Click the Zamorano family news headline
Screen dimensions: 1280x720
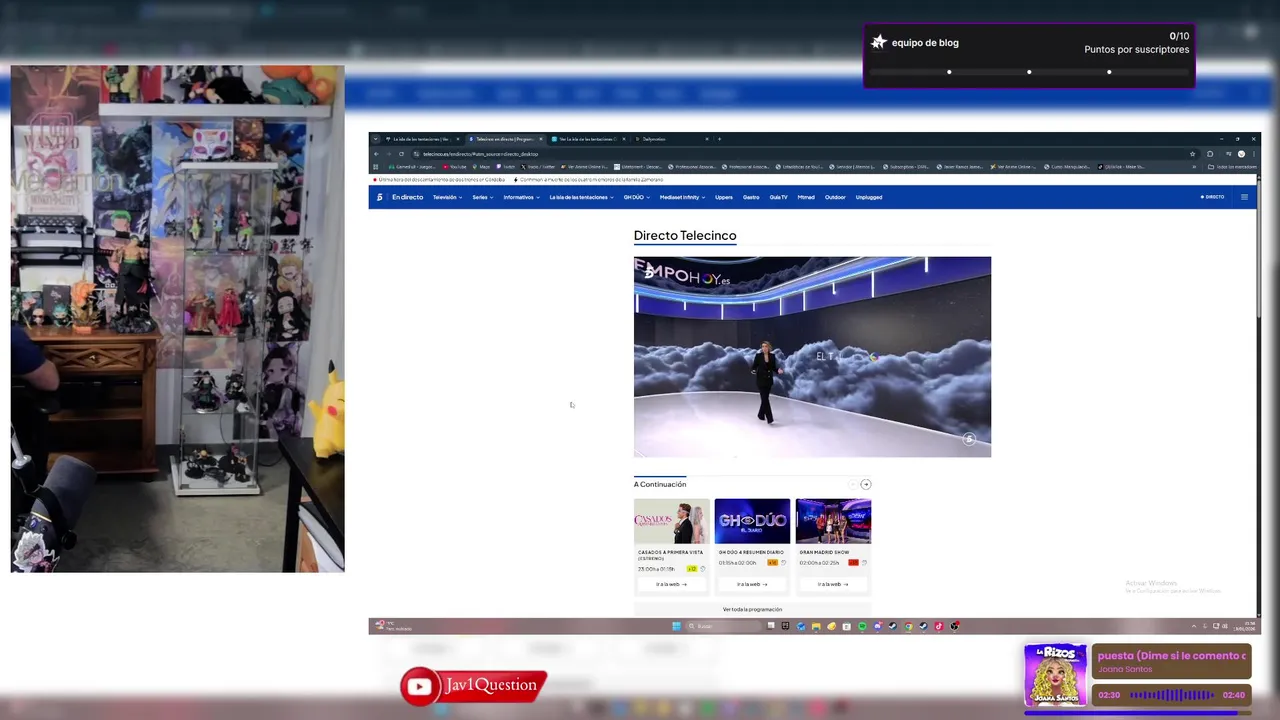point(591,180)
